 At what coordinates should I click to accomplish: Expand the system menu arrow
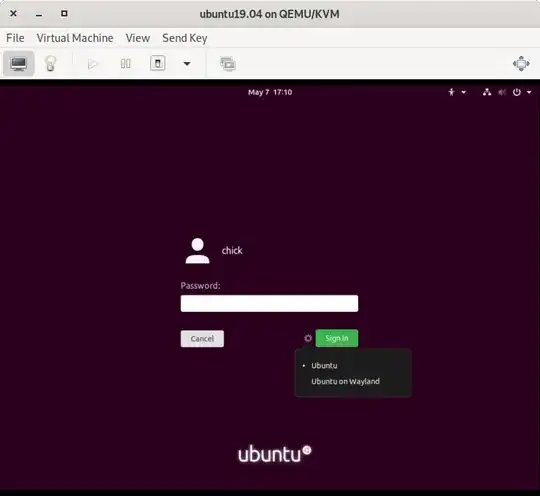529,92
